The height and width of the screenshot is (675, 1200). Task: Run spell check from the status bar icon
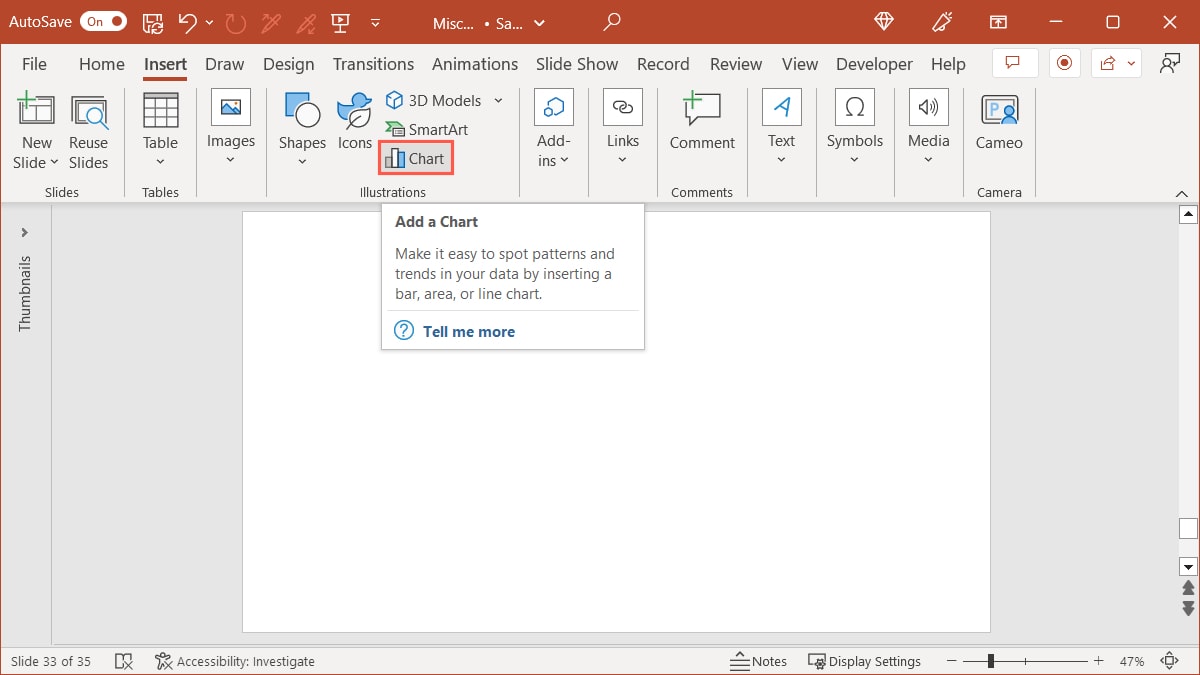tap(124, 661)
